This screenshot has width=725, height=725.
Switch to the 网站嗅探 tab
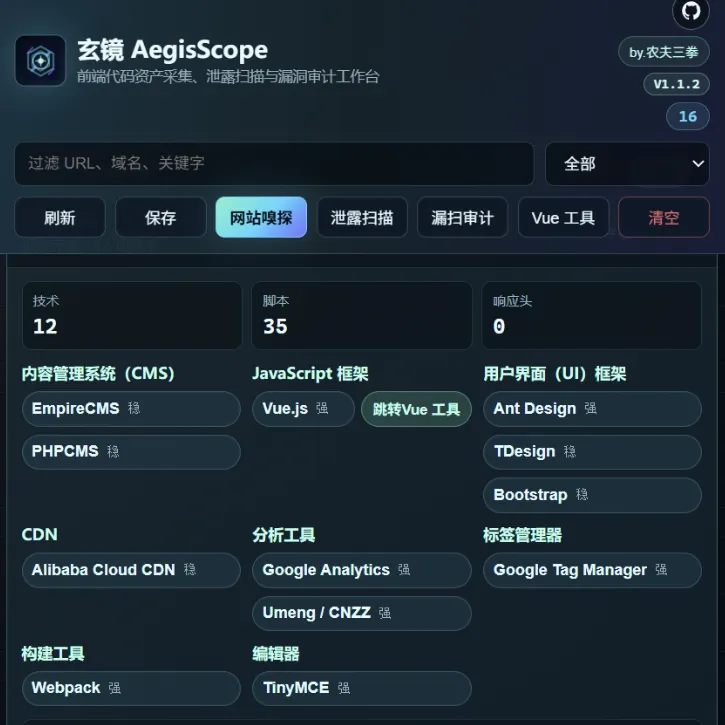click(x=261, y=217)
